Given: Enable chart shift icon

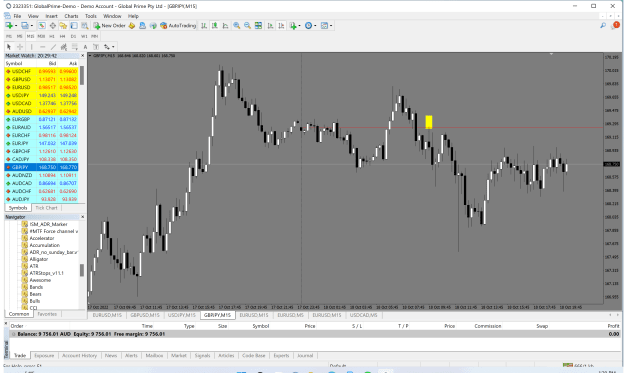Looking at the screenshot, I should (x=281, y=26).
